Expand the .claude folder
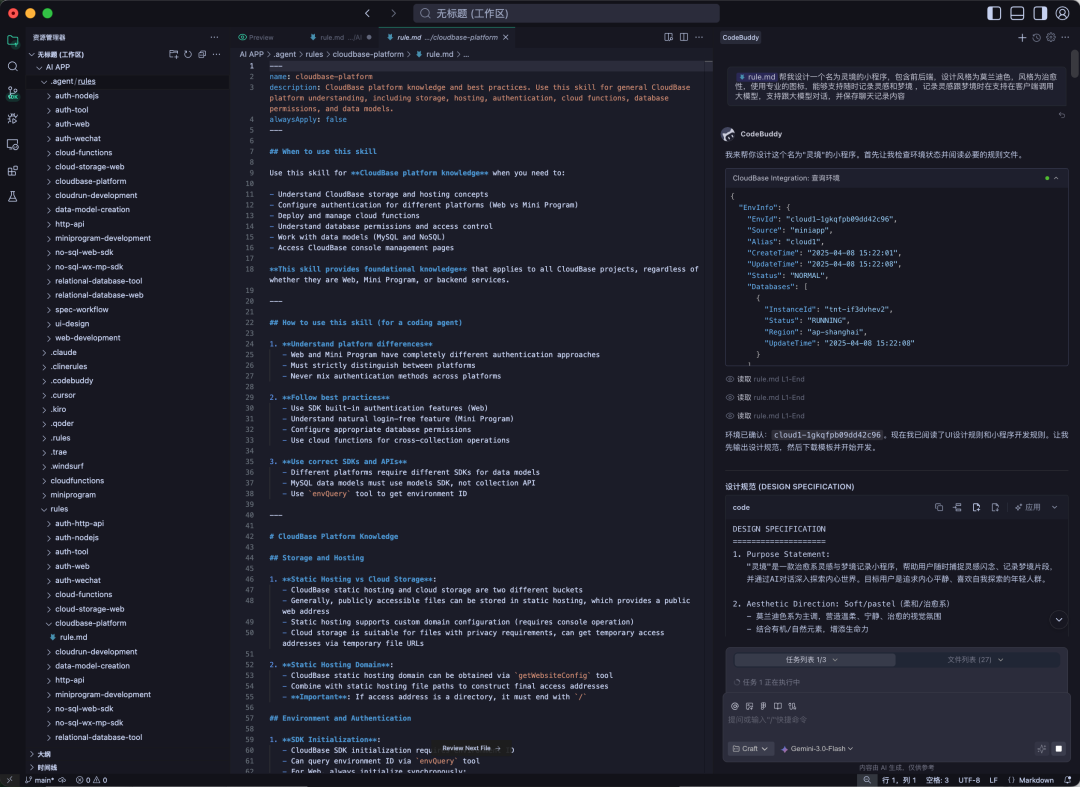This screenshot has height=787, width=1080. tap(44, 353)
